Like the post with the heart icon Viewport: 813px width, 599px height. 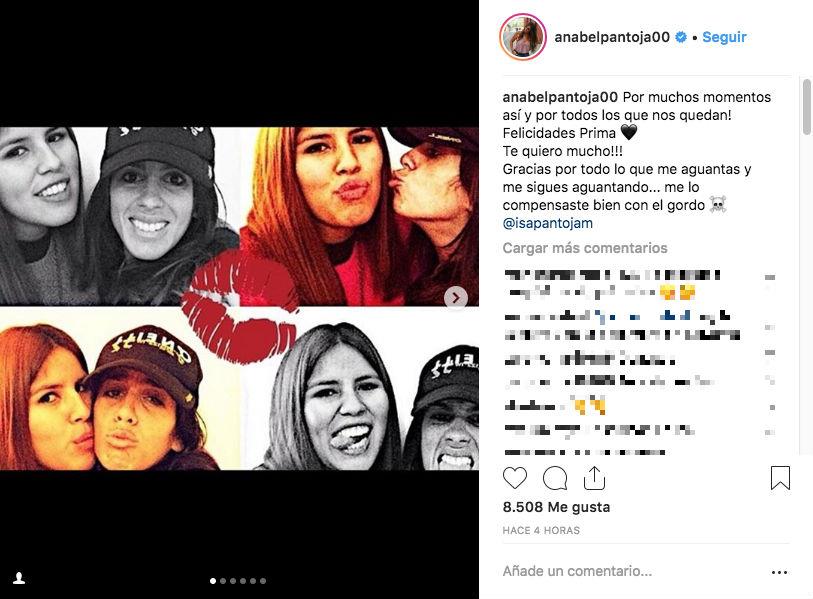tap(514, 478)
